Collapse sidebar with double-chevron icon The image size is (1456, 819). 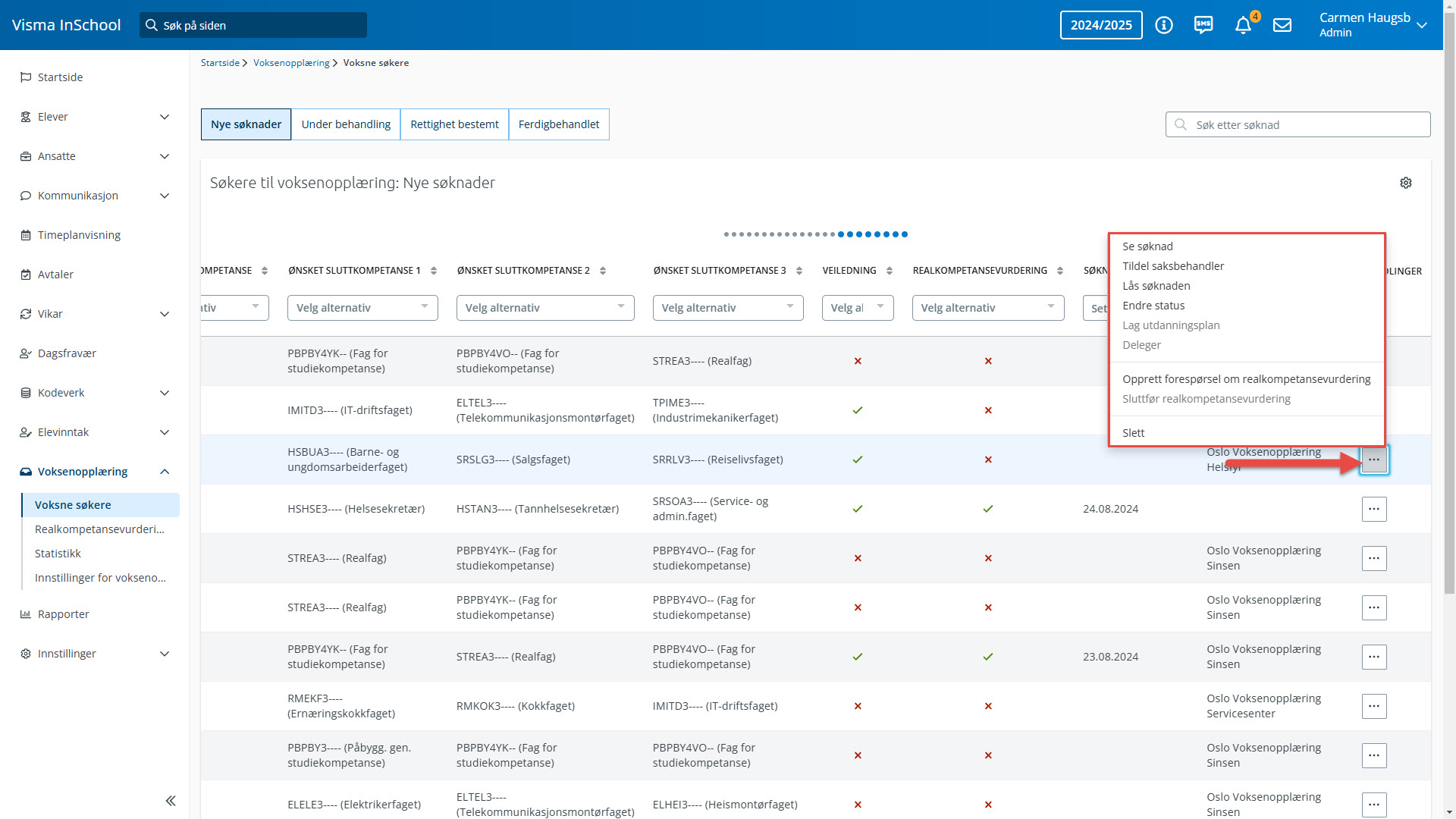[171, 801]
